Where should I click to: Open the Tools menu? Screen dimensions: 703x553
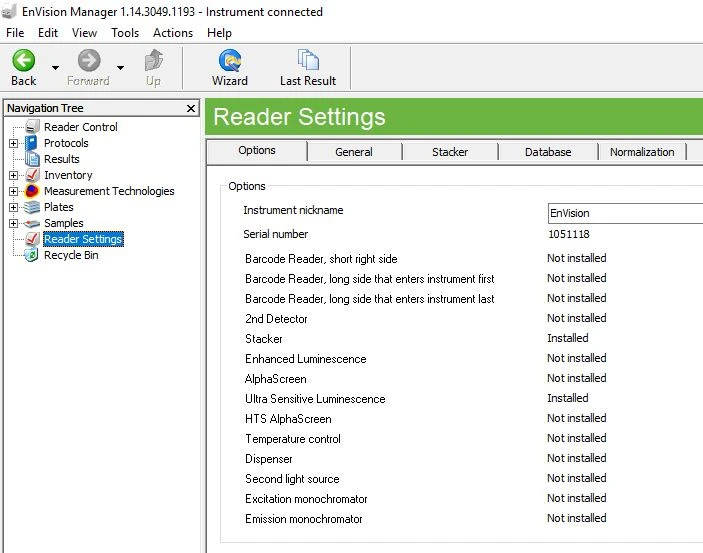125,33
